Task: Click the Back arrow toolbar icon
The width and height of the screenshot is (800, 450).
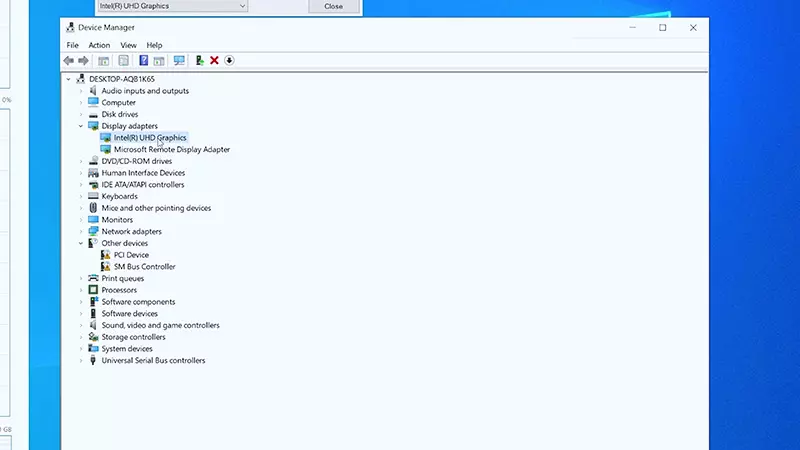Action: pos(68,61)
